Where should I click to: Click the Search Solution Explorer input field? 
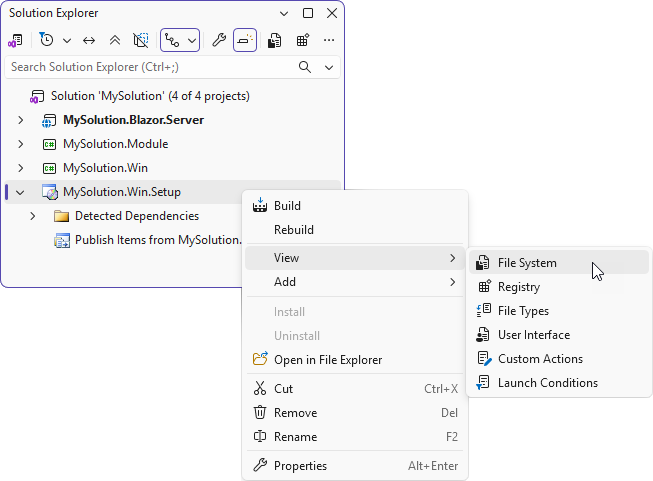152,67
